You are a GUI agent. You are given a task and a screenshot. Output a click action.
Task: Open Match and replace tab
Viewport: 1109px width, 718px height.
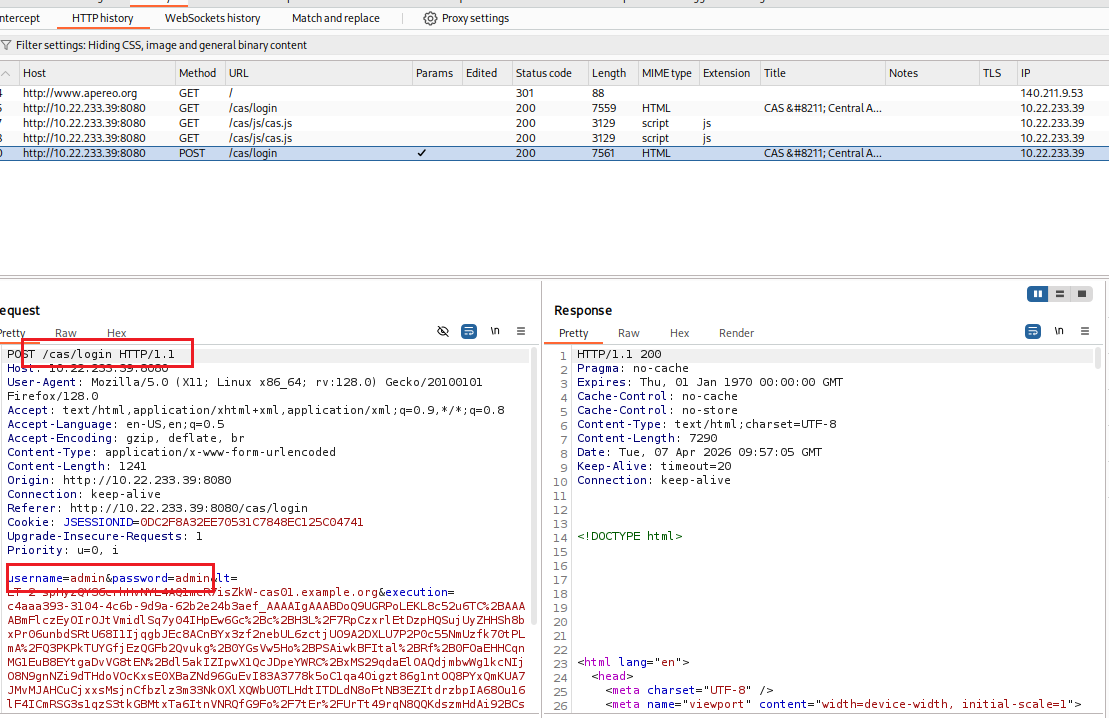pos(335,18)
